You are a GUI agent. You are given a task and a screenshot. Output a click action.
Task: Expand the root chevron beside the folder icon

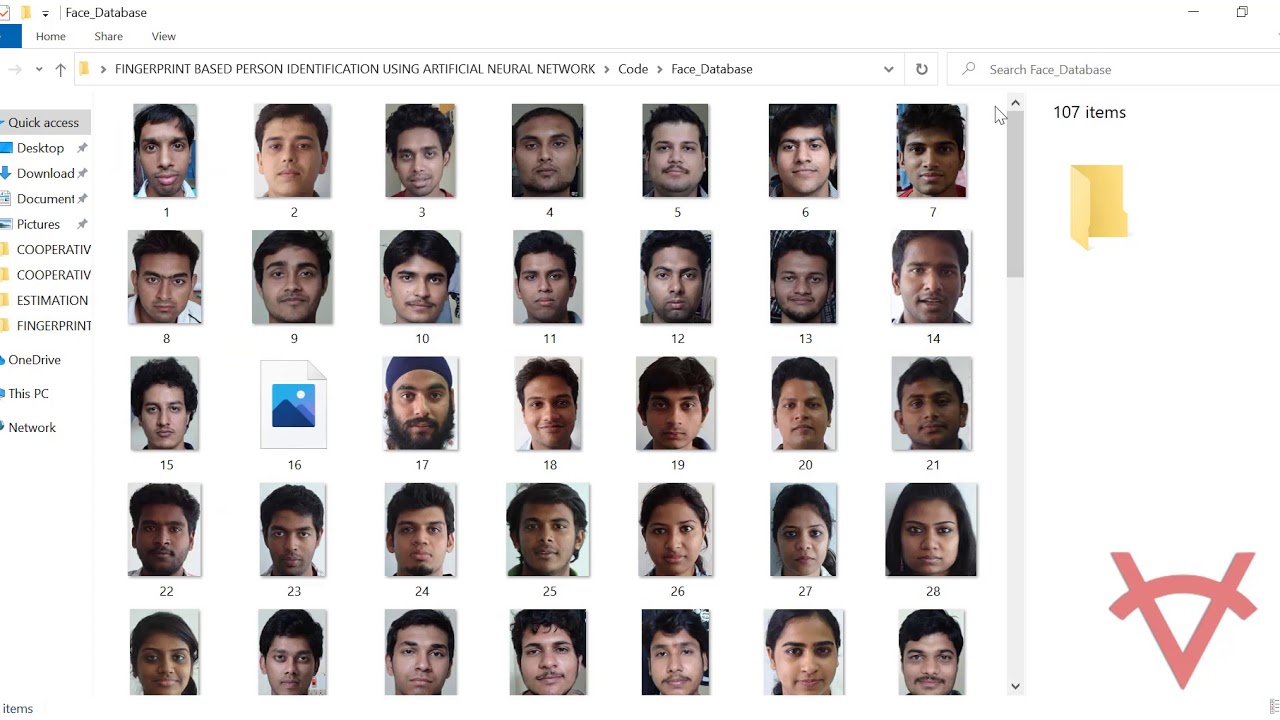[x=103, y=69]
